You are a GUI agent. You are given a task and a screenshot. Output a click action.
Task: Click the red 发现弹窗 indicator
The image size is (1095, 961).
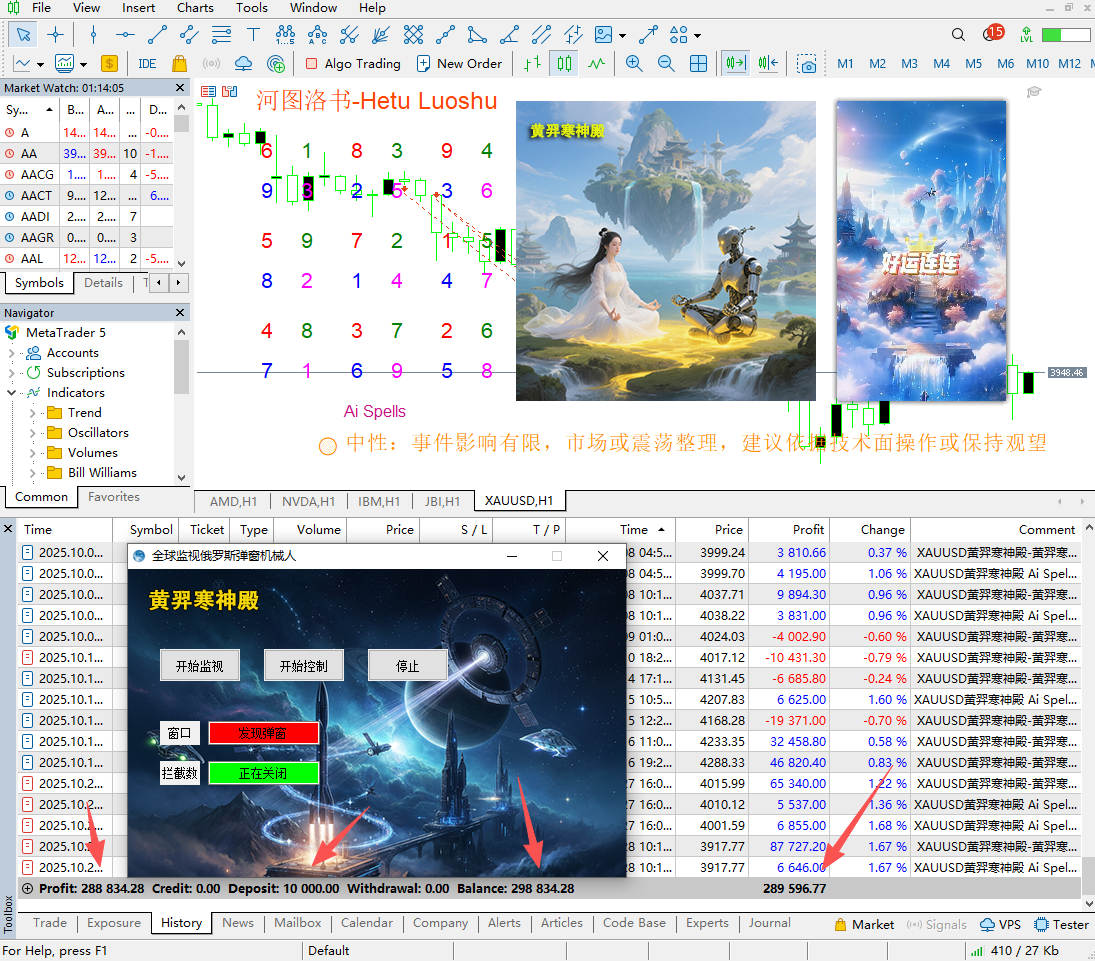pyautogui.click(x=264, y=733)
